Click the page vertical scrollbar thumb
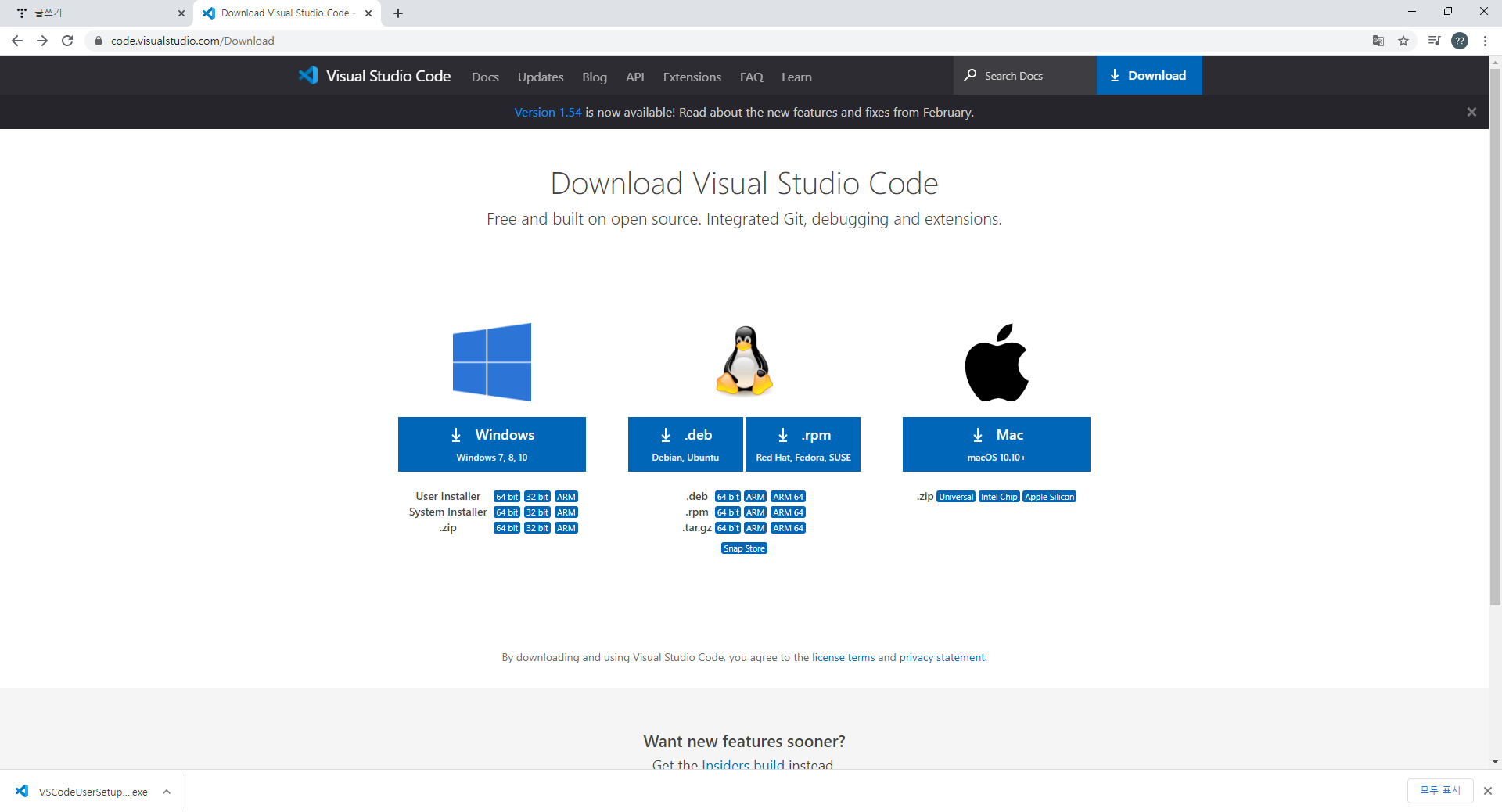Viewport: 1502px width, 812px height. (x=1495, y=336)
